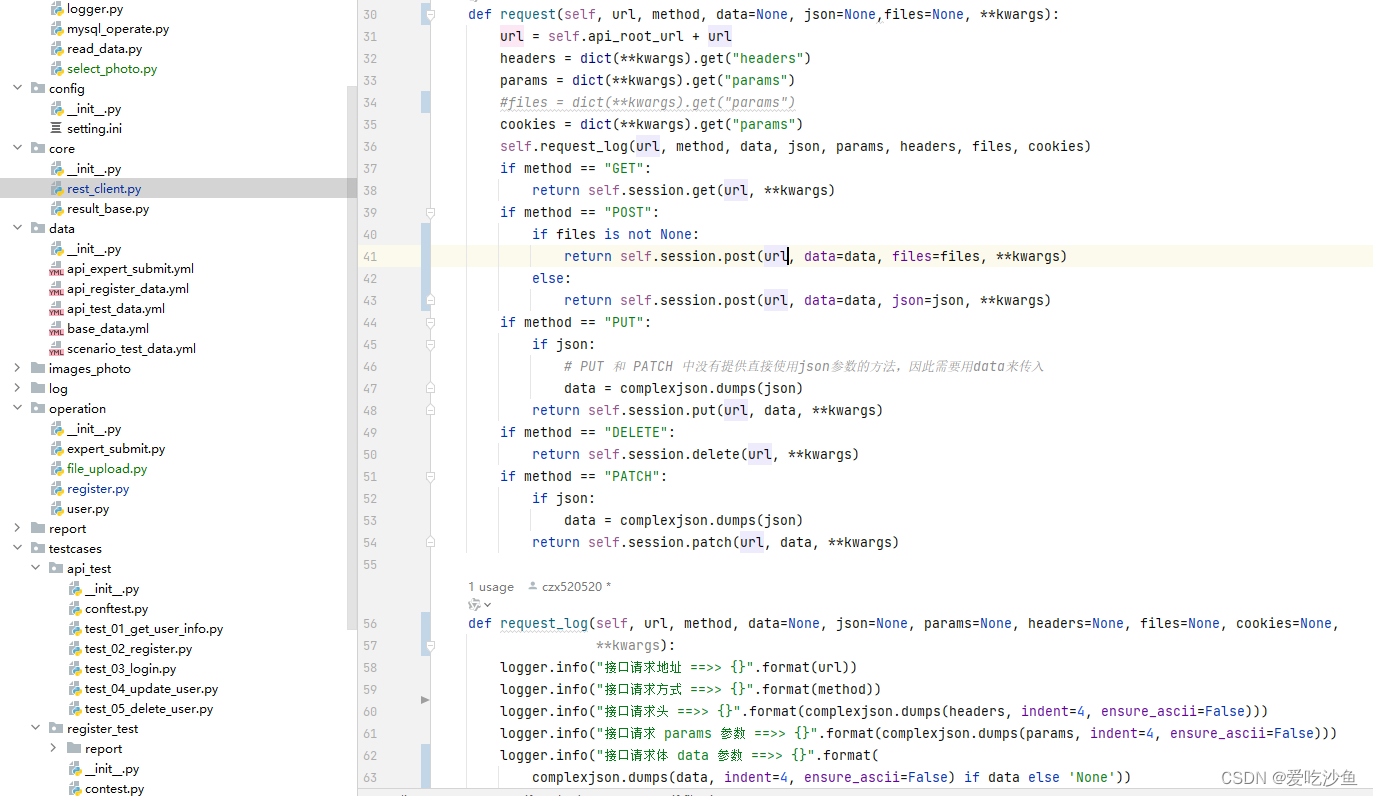The image size is (1373, 796).
Task: Click the contest.py file icon
Action: click(75, 789)
